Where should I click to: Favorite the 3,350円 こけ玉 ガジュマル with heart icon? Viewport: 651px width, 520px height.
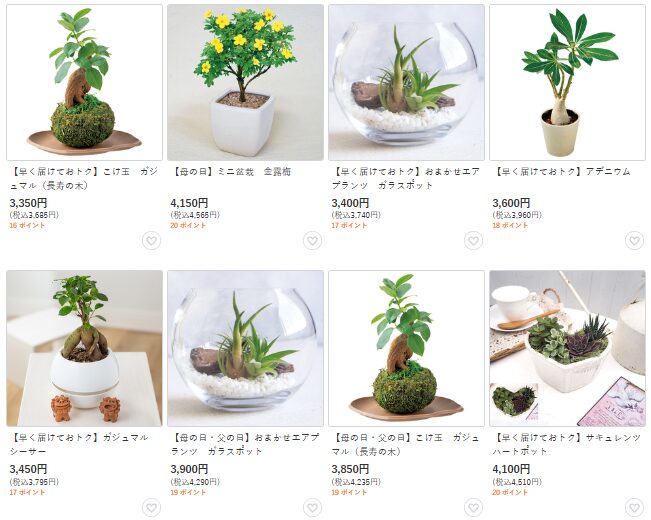coord(152,241)
